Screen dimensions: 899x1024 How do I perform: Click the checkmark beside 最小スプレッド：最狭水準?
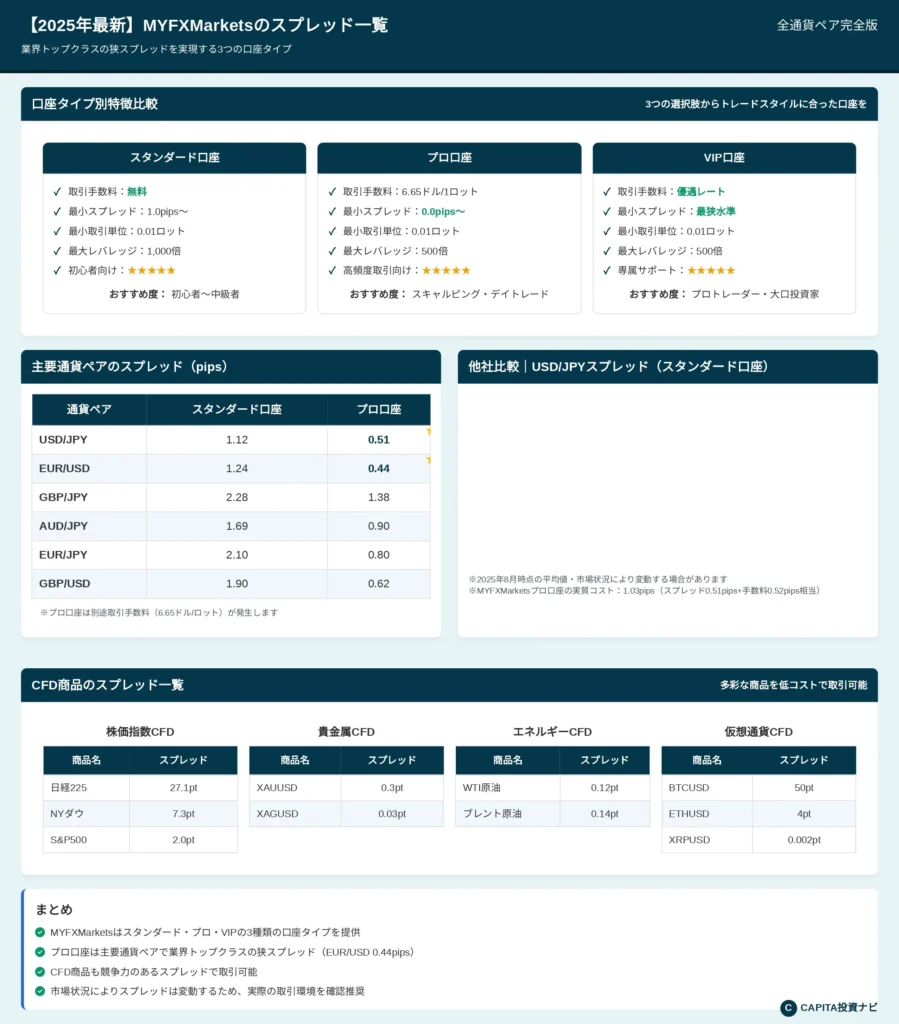pos(607,211)
